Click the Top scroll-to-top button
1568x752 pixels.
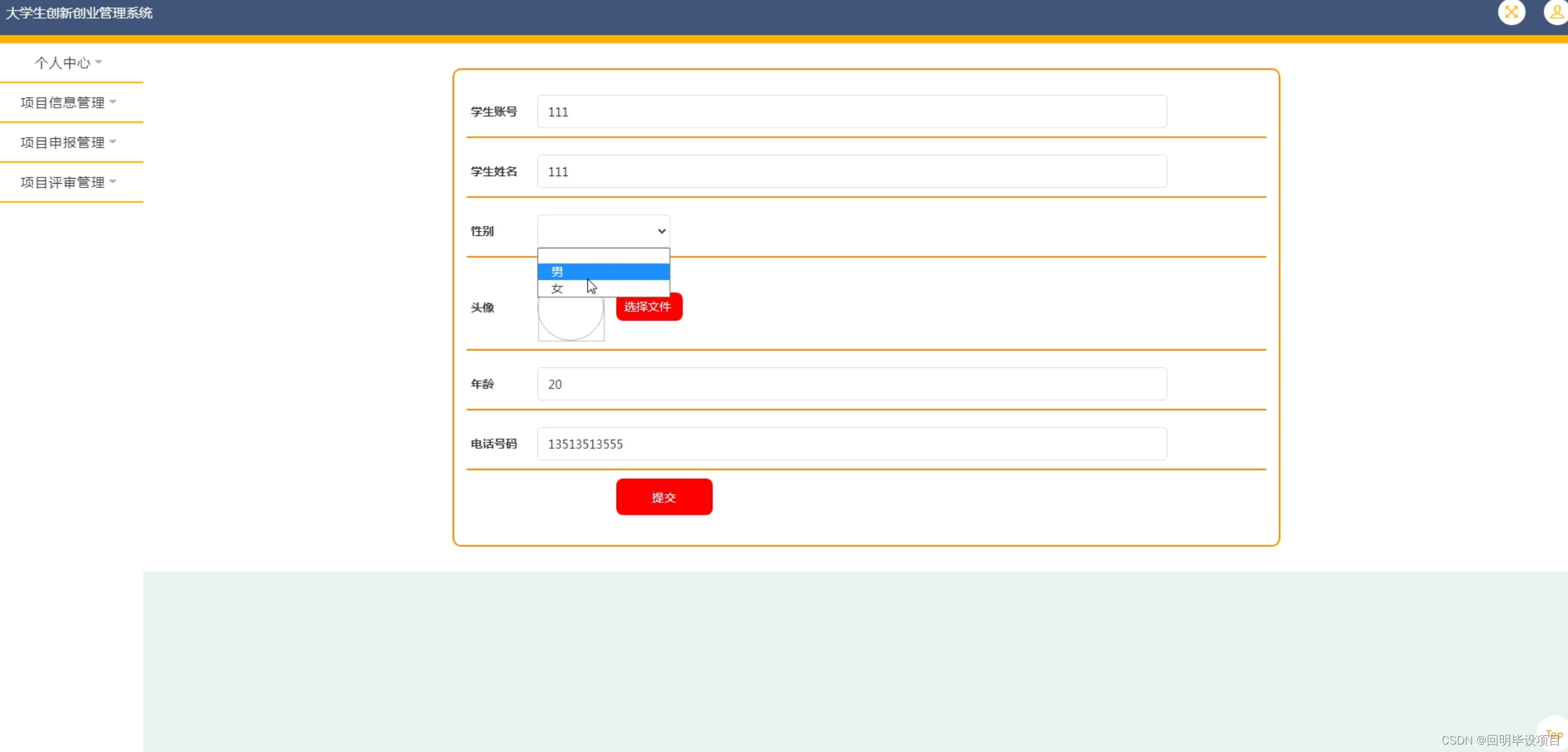[x=1553, y=733]
